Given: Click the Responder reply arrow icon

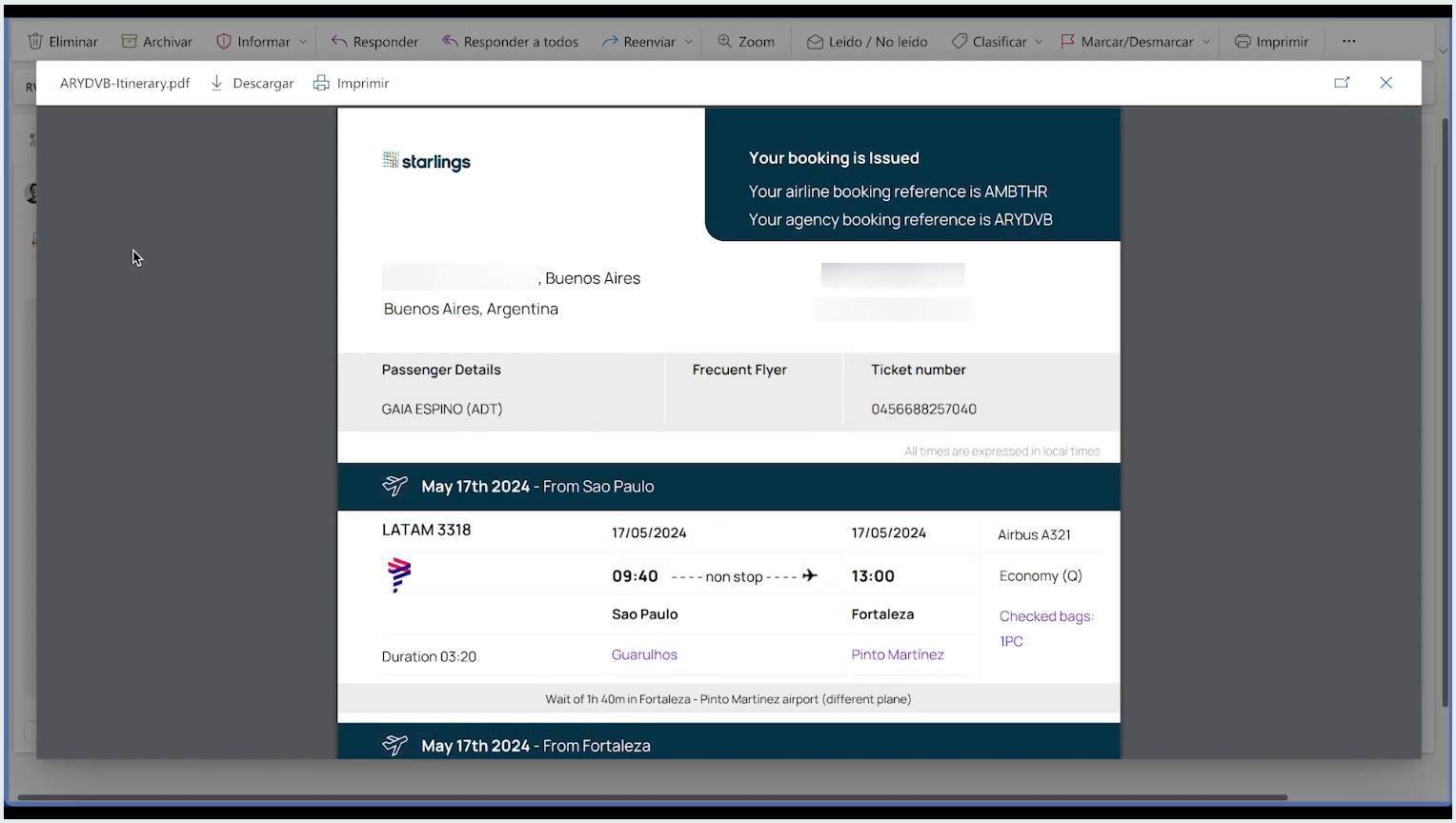Looking at the screenshot, I should tap(338, 42).
